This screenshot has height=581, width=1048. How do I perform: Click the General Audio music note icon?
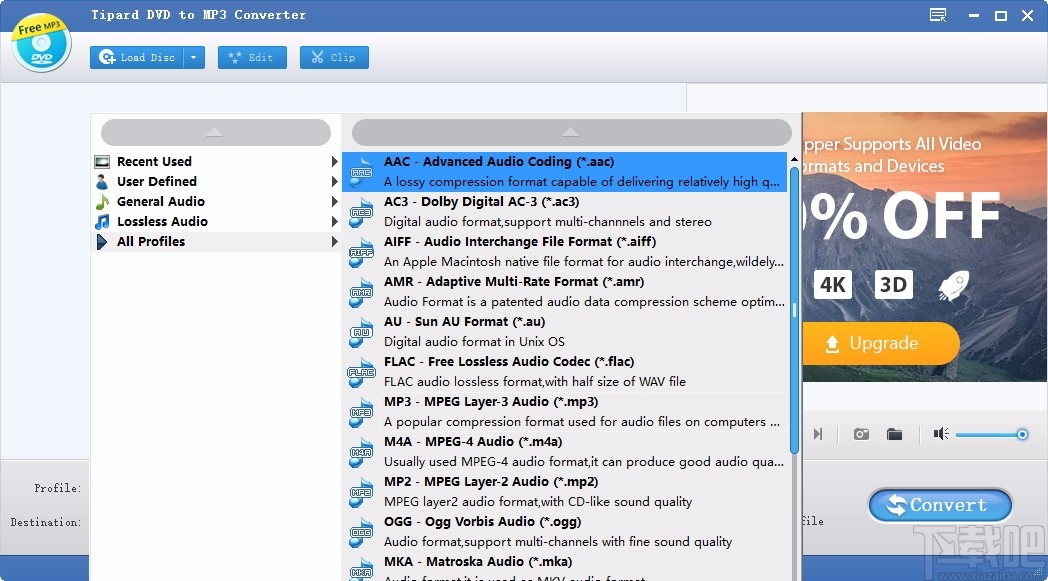coord(103,201)
